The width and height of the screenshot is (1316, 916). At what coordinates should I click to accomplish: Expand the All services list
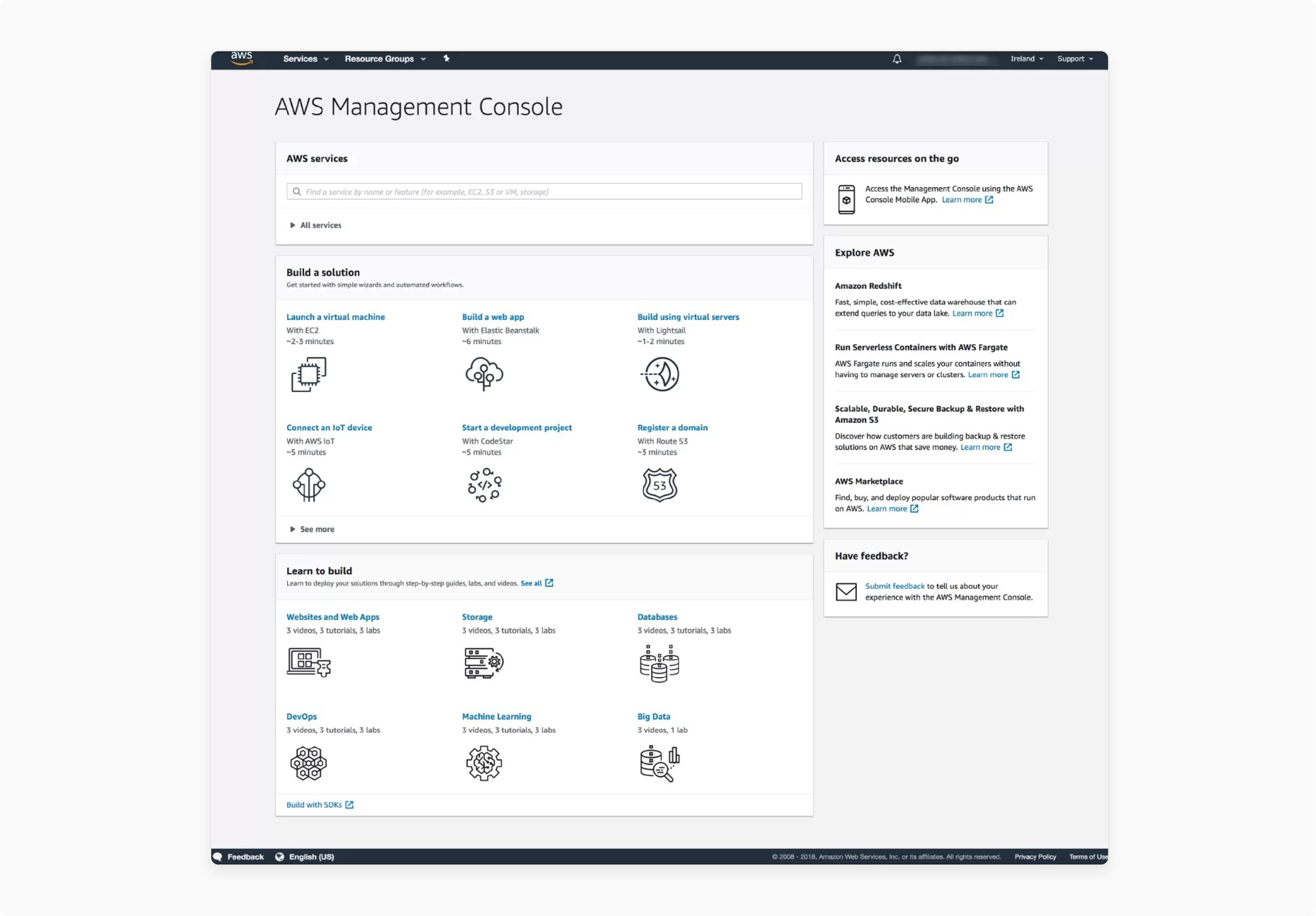[x=316, y=225]
